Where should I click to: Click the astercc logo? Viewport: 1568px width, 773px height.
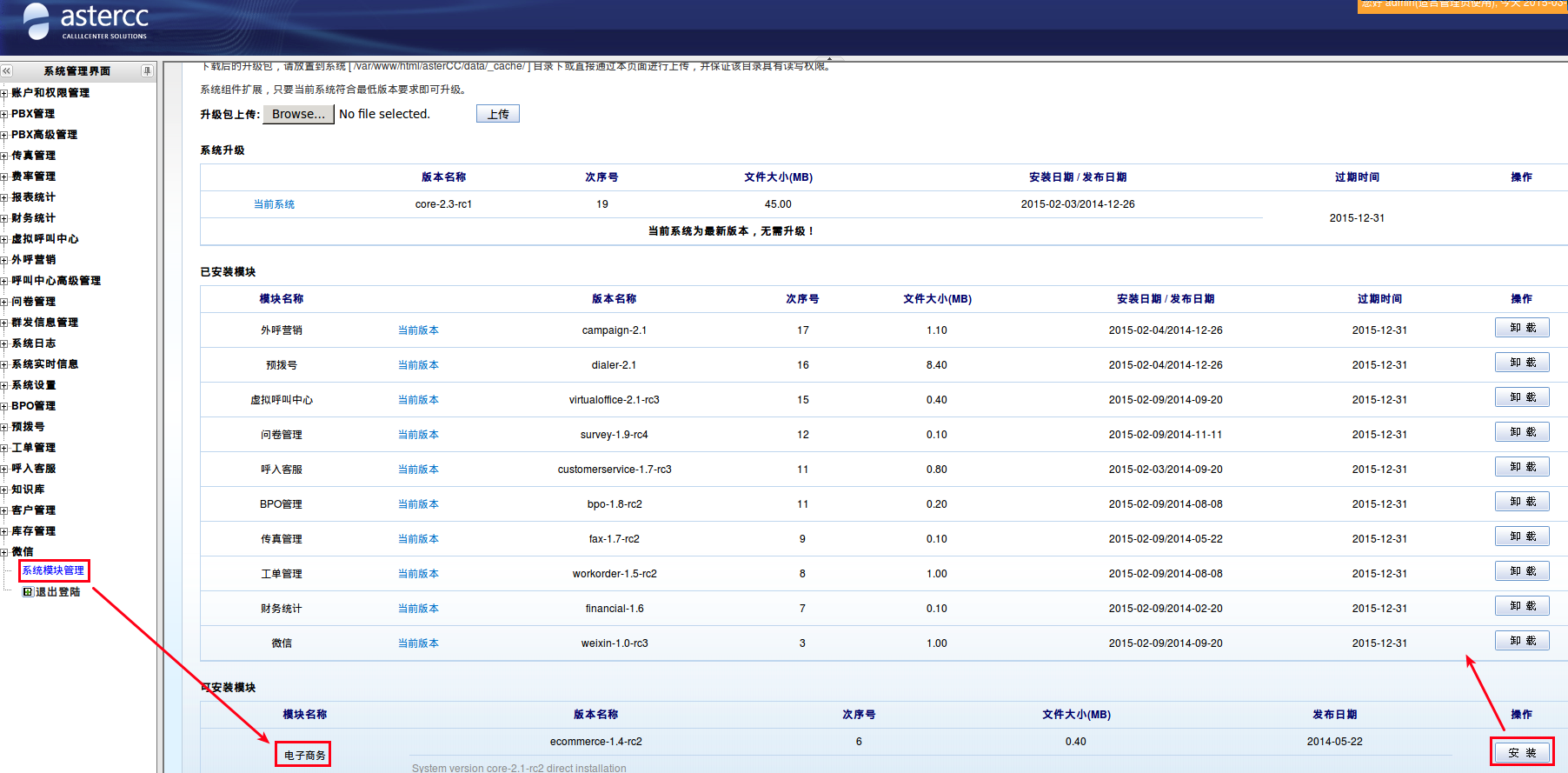(x=85, y=22)
